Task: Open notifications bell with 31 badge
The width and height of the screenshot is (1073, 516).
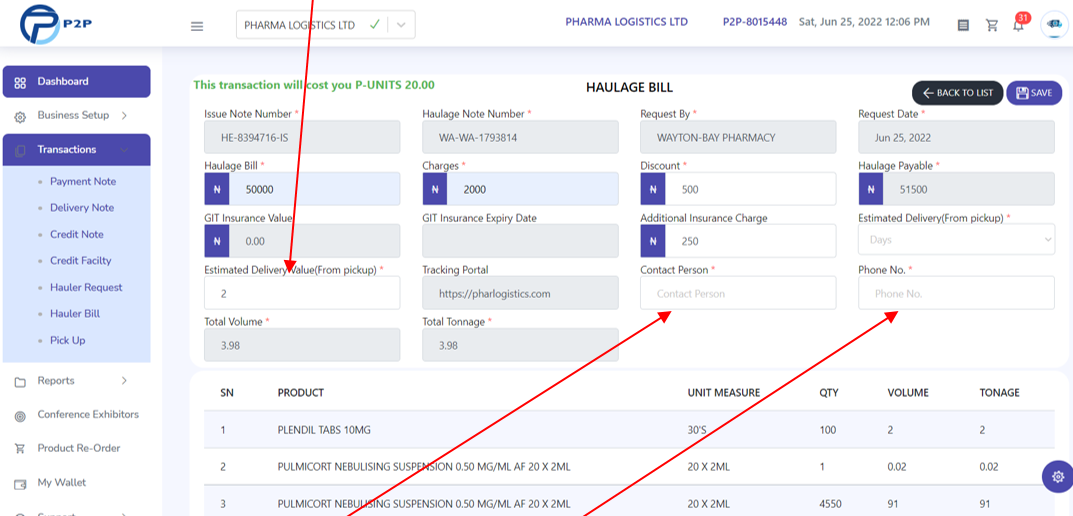Action: 1019,24
